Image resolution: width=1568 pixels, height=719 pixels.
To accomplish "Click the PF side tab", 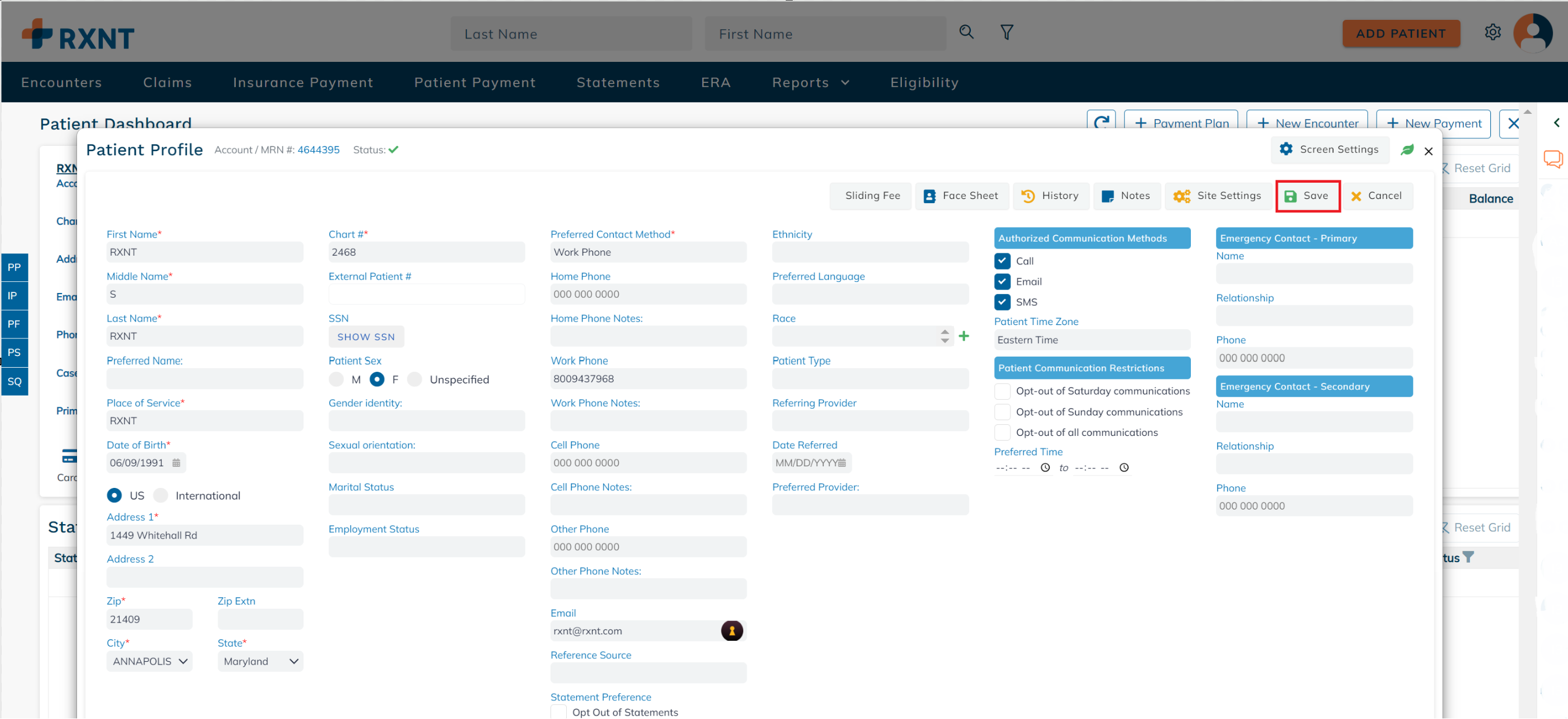I will pyautogui.click(x=14, y=324).
